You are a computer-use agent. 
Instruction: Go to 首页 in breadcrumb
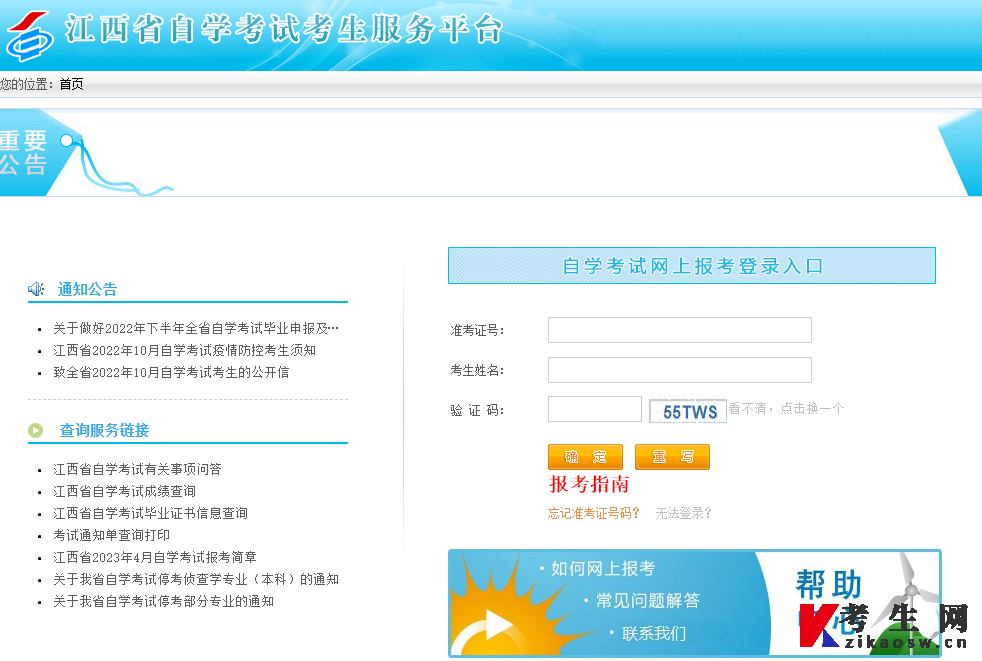tap(71, 84)
